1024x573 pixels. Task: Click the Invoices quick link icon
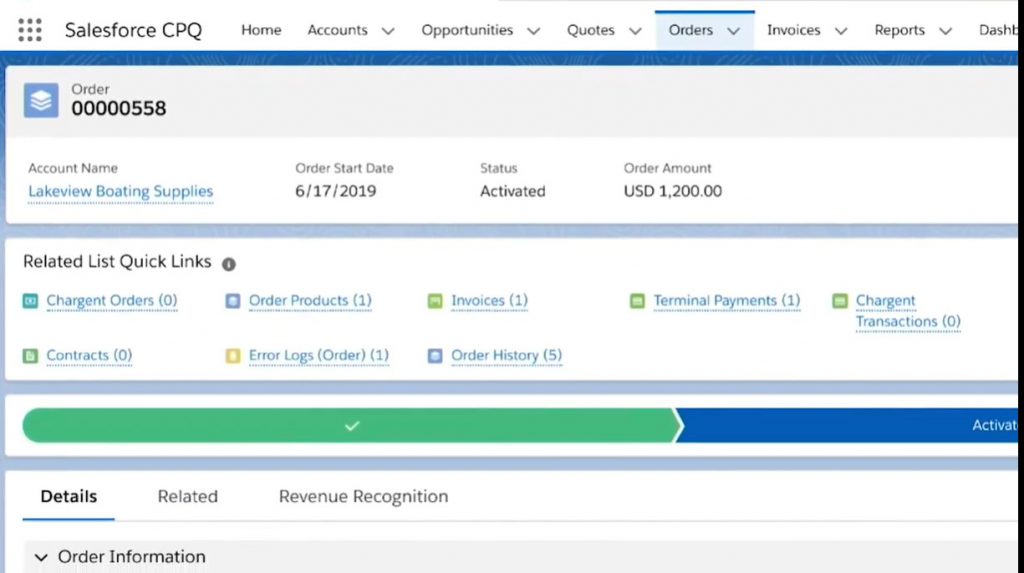pos(435,301)
